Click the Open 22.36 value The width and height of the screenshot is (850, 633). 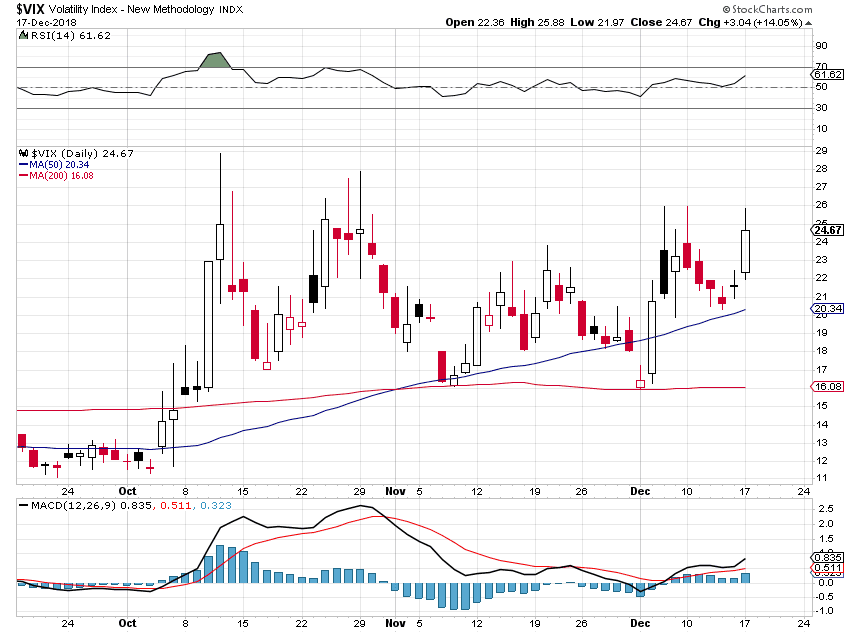point(475,22)
